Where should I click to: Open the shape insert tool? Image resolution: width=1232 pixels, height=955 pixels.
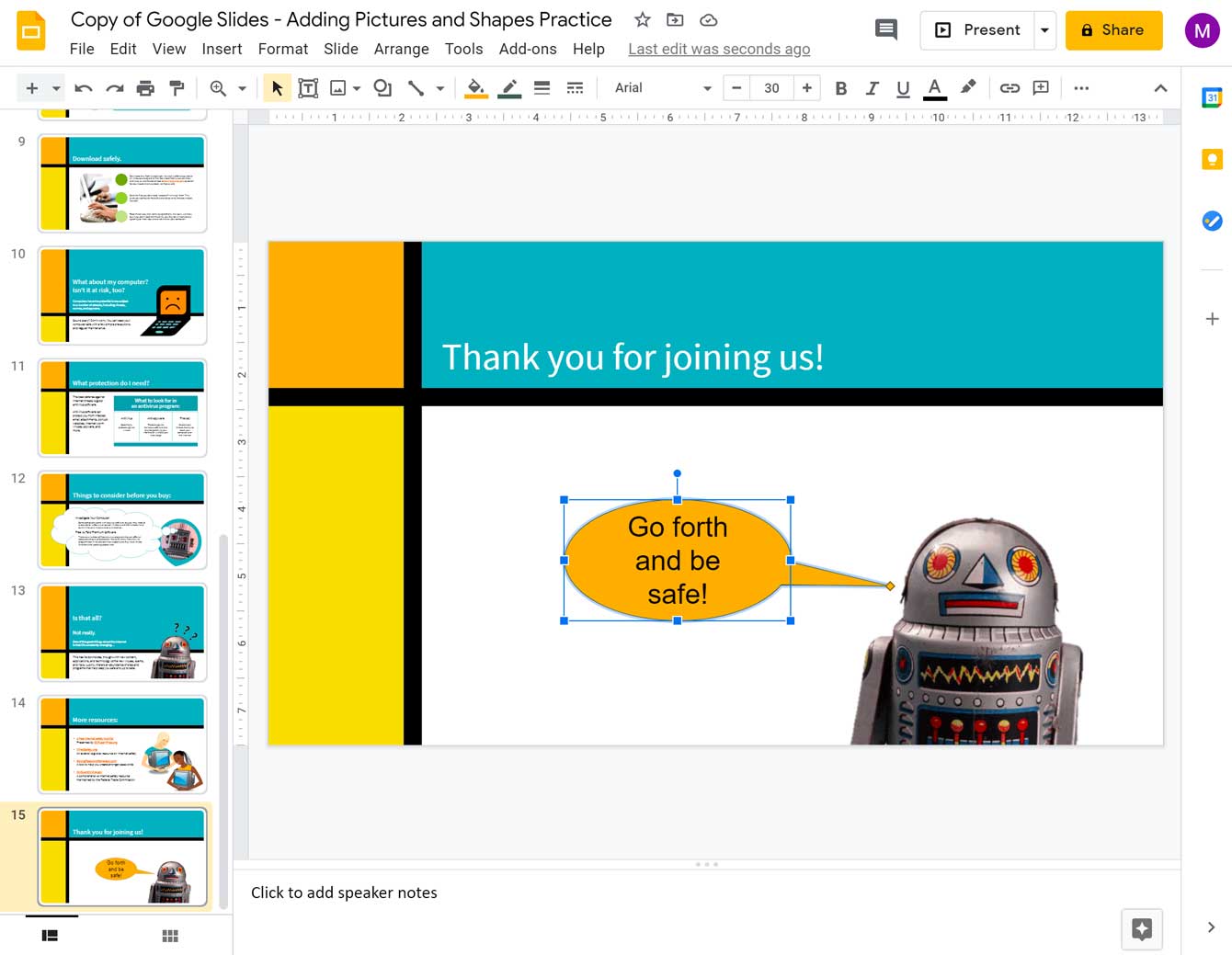coord(382,88)
